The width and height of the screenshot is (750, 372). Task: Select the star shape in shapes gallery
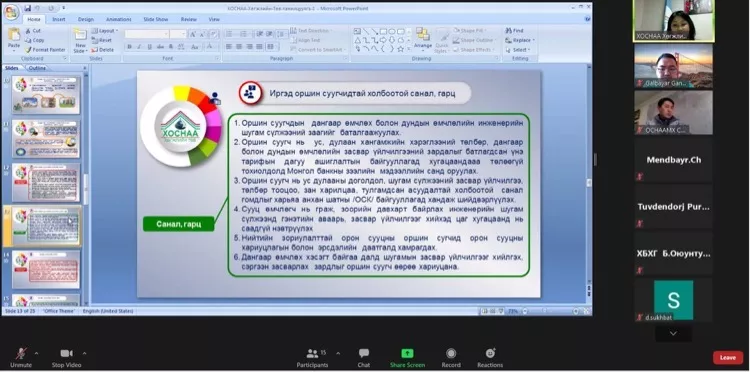[x=400, y=48]
